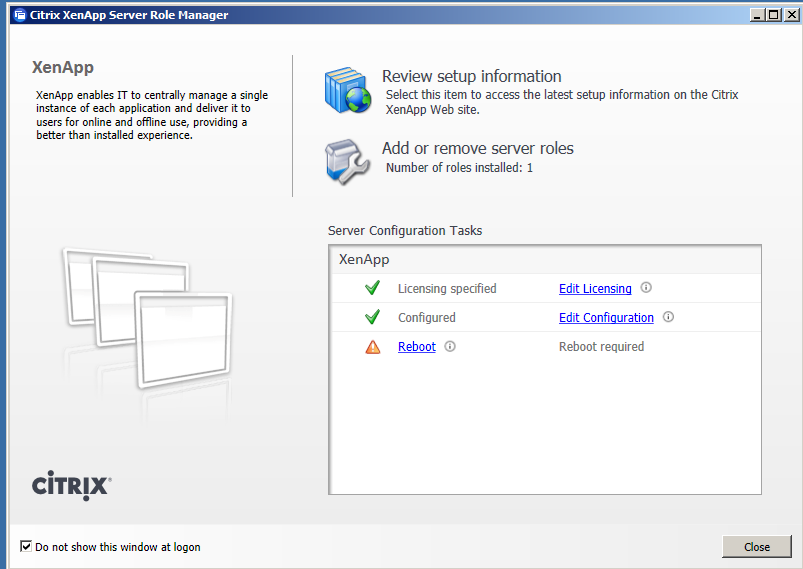Click the orange warning icon beside Reboot
The width and height of the screenshot is (803, 569).
[x=373, y=347]
